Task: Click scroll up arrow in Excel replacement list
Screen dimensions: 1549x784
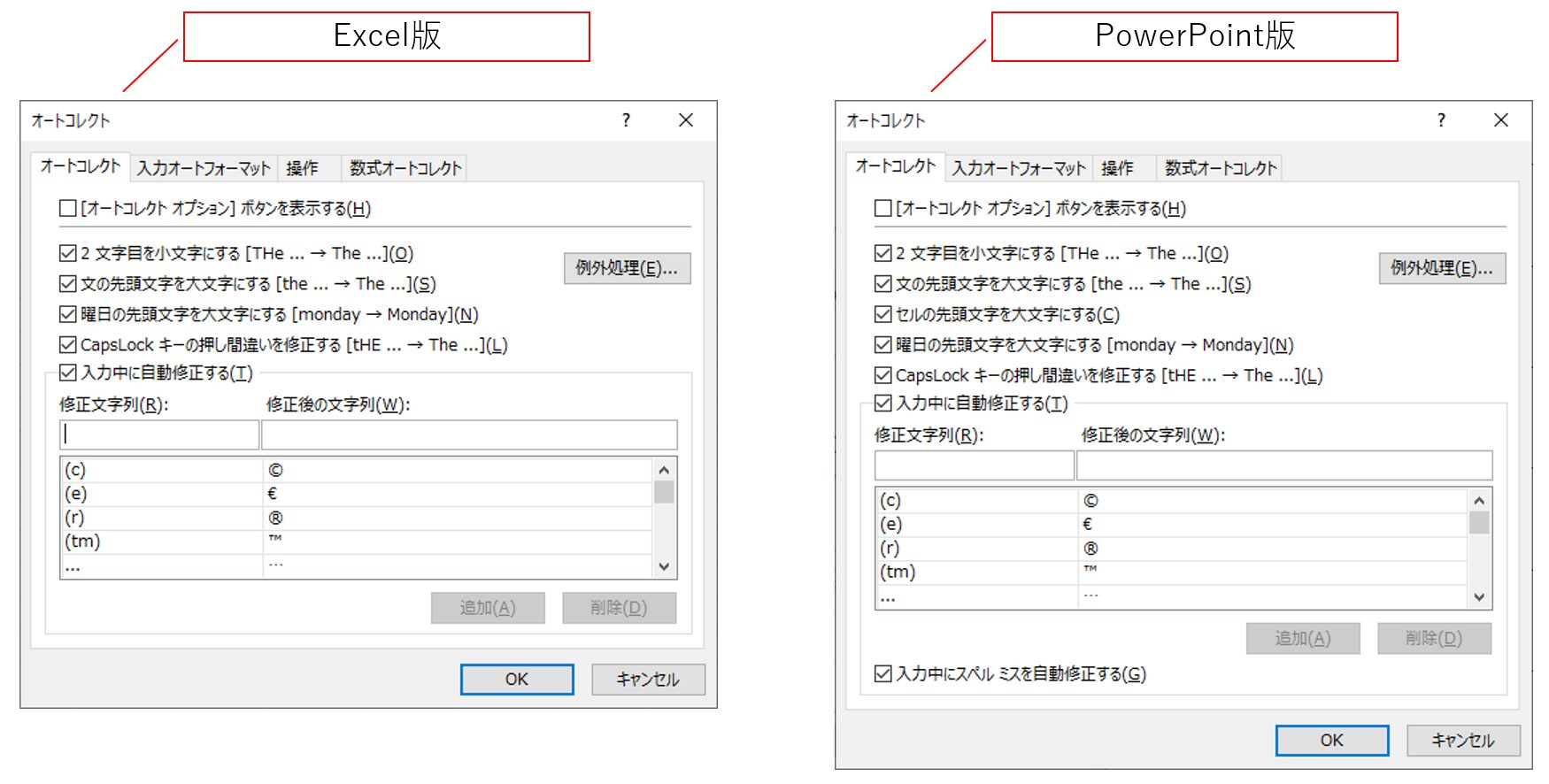Action: [664, 469]
